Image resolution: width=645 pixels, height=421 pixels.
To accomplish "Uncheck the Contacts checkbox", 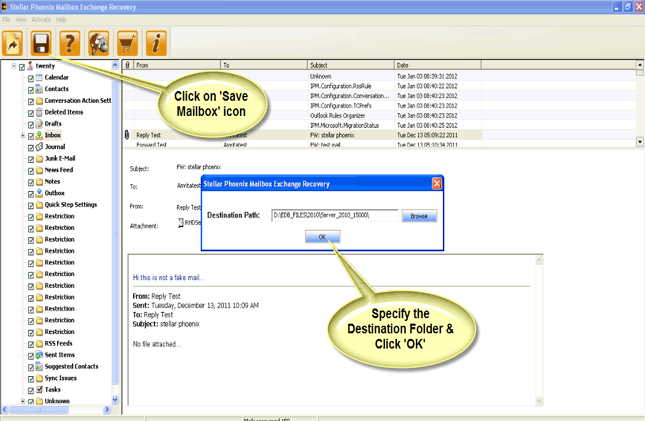I will coord(31,89).
